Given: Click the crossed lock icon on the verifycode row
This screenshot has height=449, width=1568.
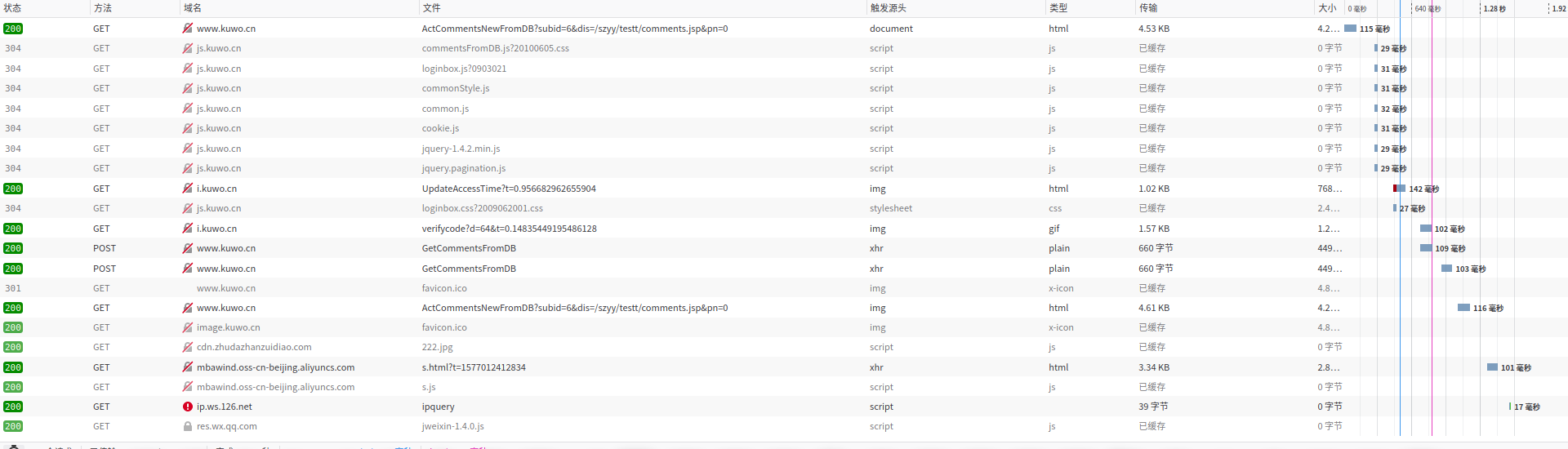Looking at the screenshot, I should [x=188, y=229].
